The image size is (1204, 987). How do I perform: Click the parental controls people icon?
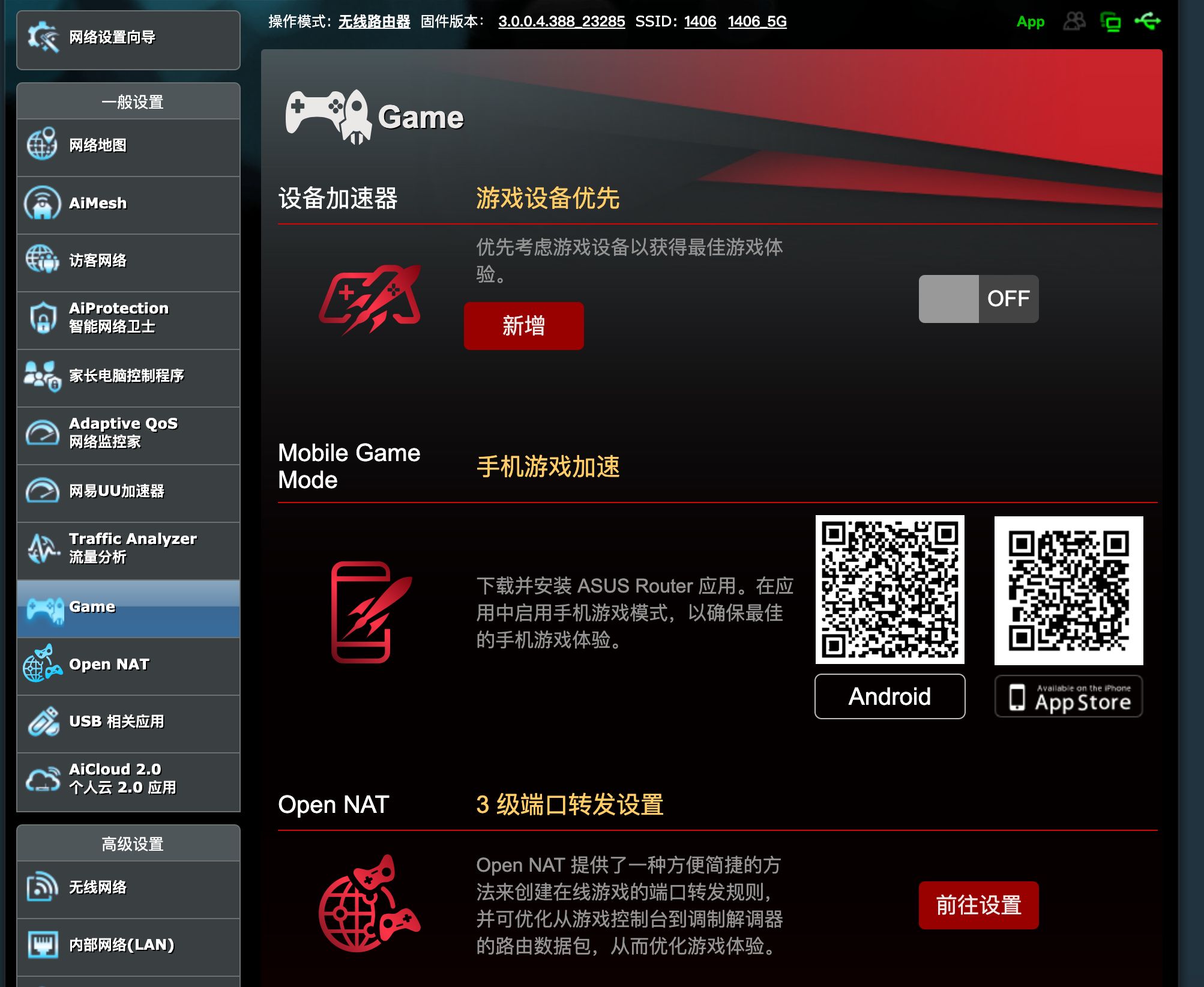[x=42, y=376]
